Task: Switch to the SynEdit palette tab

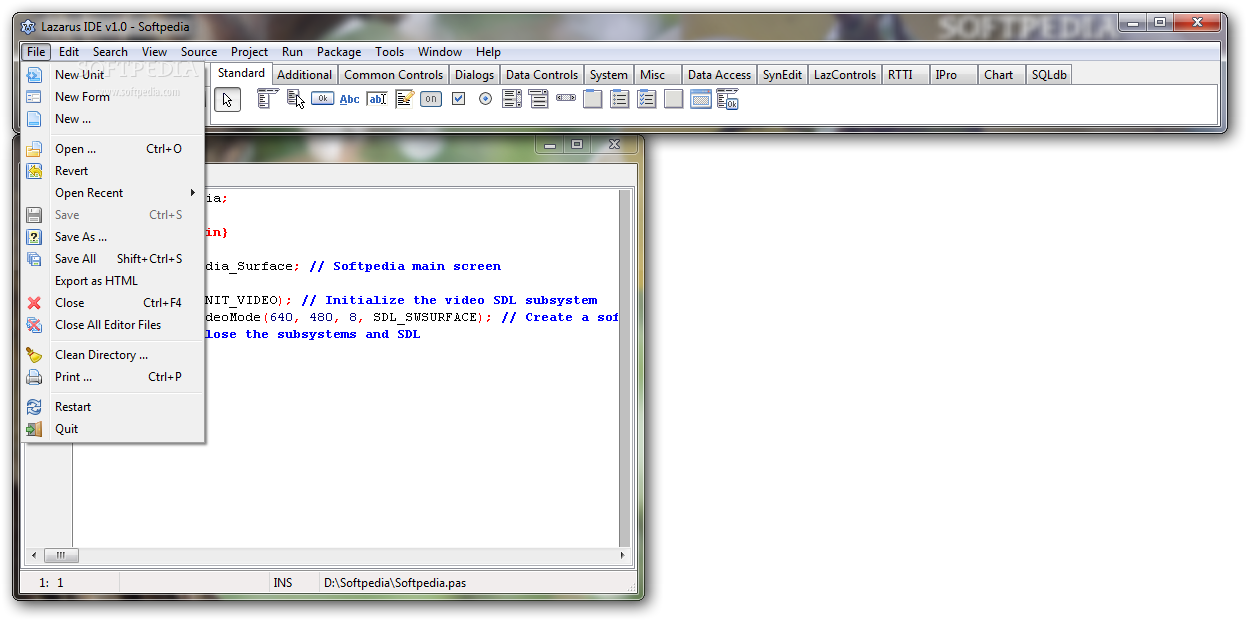Action: point(782,75)
